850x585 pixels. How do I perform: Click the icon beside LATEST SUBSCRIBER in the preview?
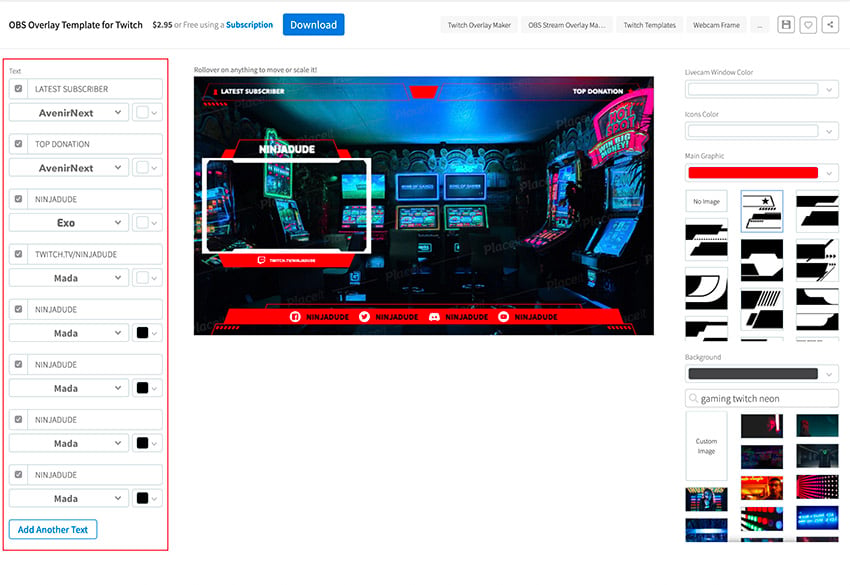point(215,92)
